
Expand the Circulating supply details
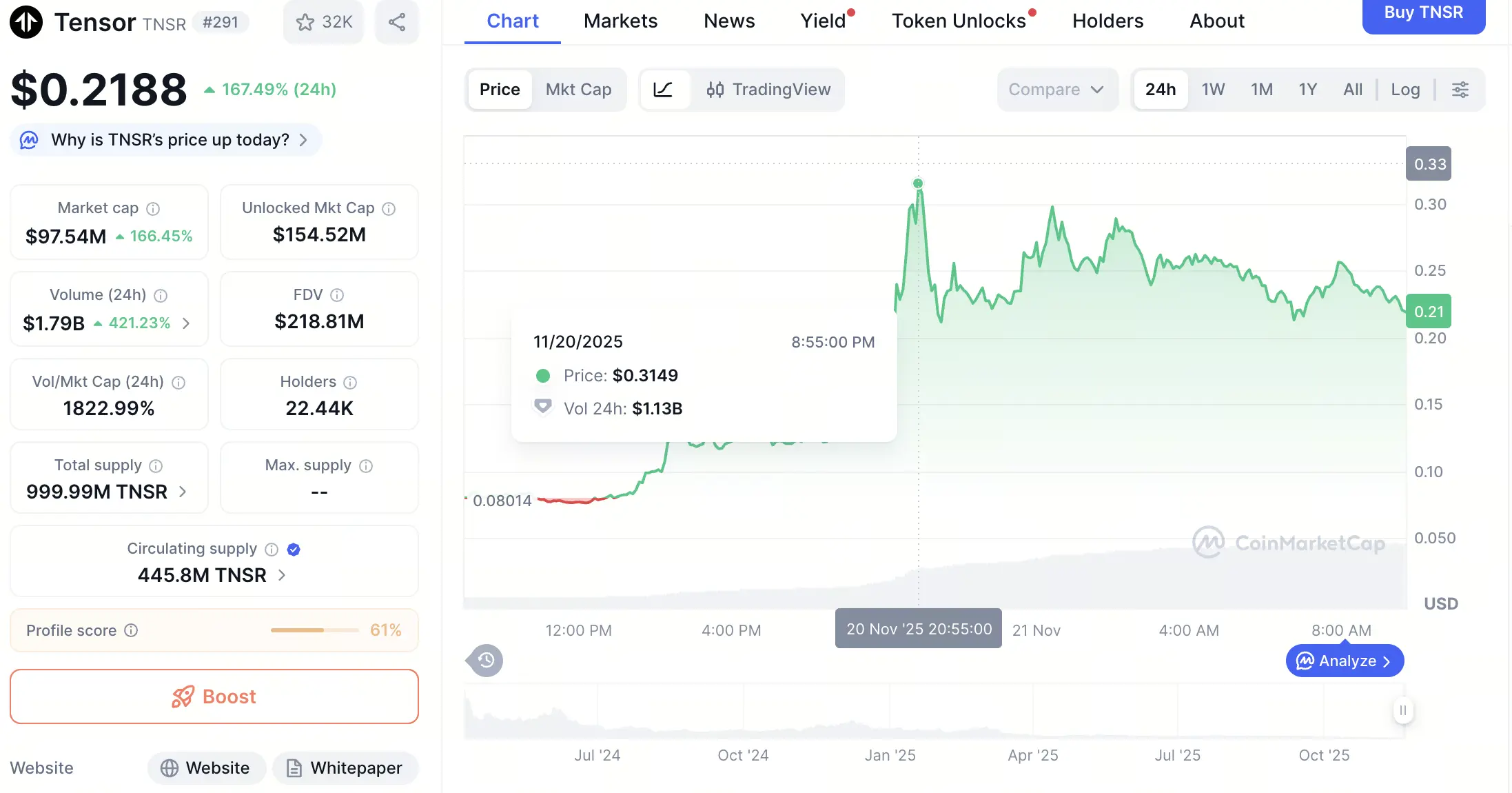(x=281, y=574)
